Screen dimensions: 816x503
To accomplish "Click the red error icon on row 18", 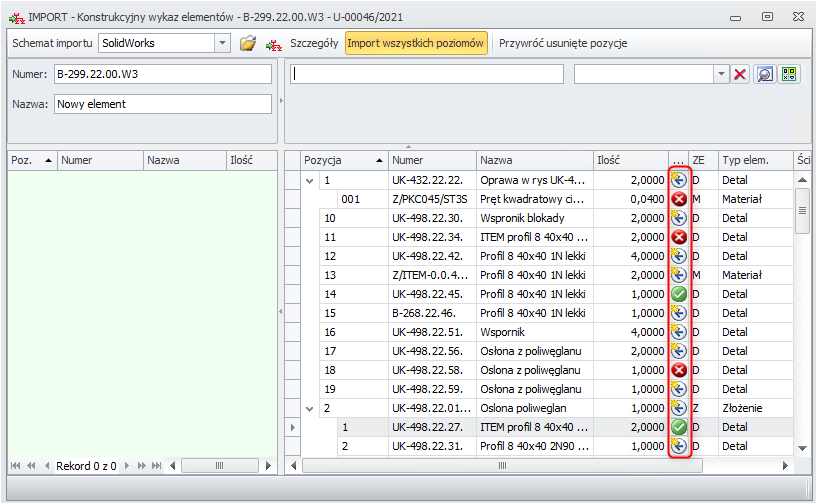I will [679, 370].
